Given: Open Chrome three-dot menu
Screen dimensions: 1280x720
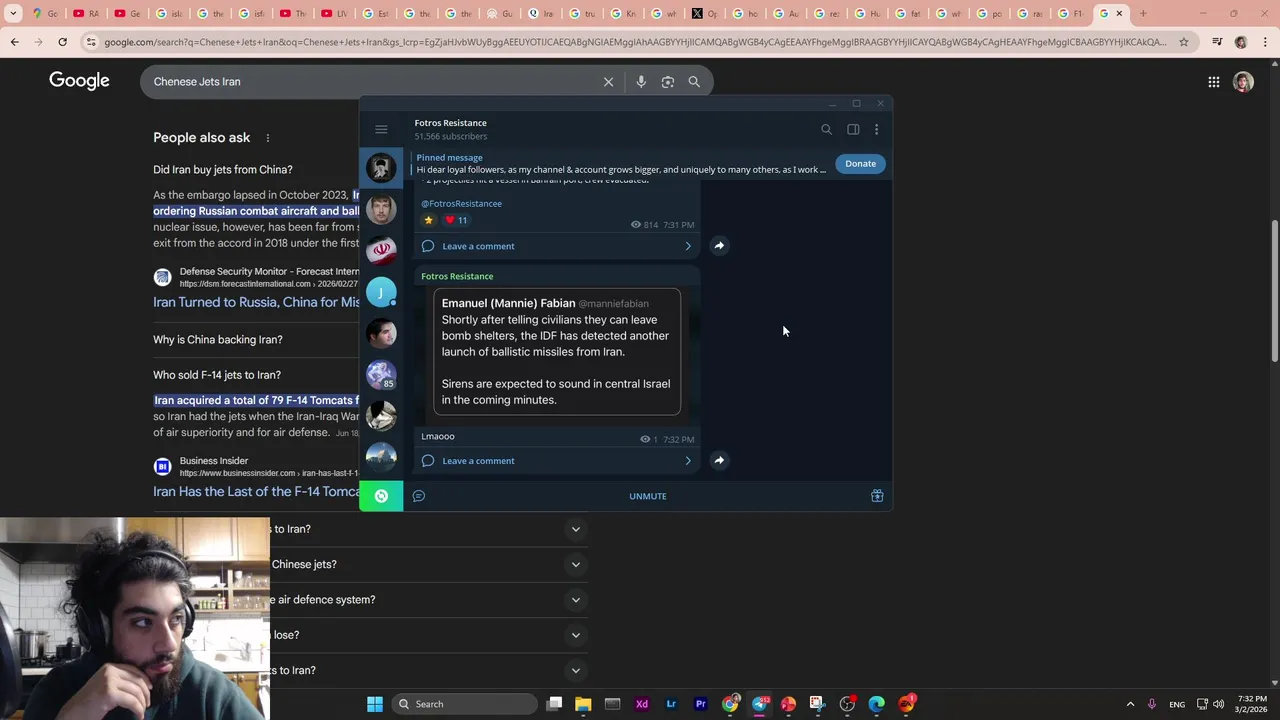Looking at the screenshot, I should pos(1266,42).
